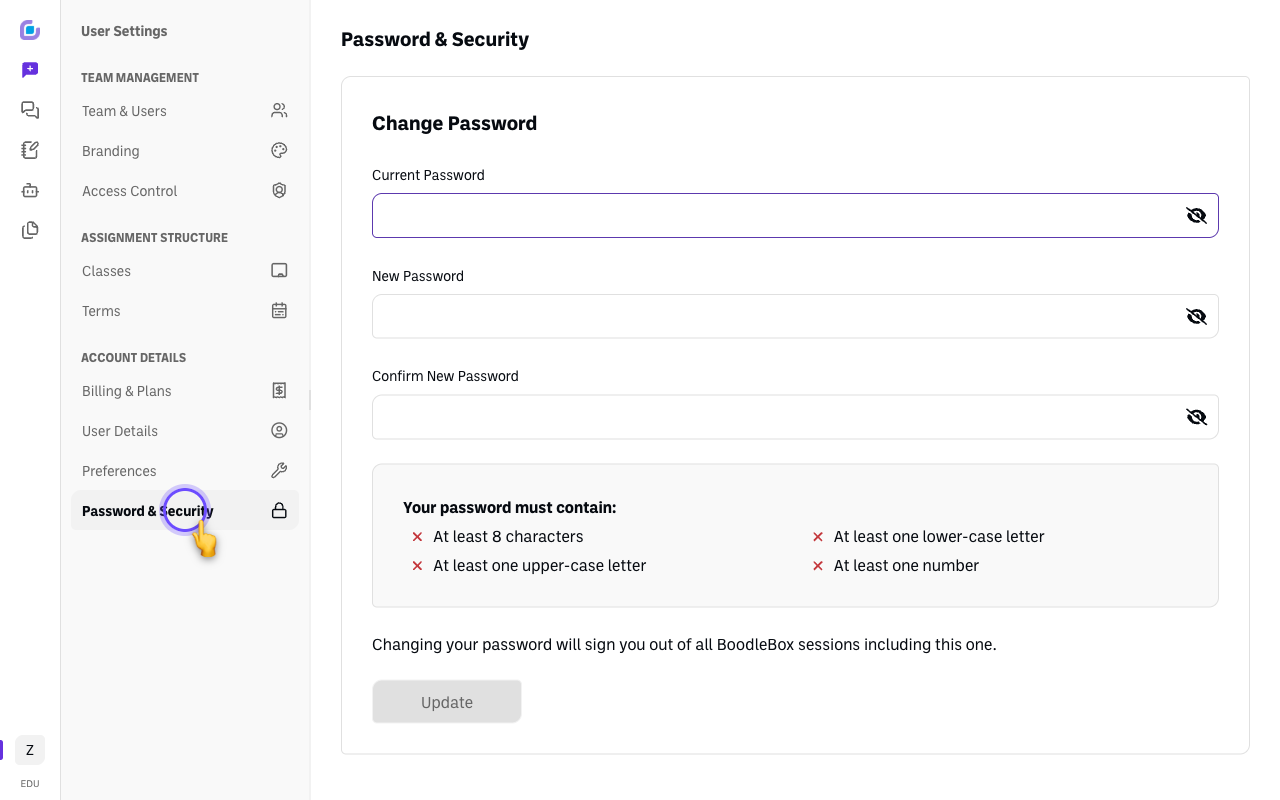The width and height of the screenshot is (1280, 800).
Task: Start a new chat from sidebar icon
Action: 30,70
